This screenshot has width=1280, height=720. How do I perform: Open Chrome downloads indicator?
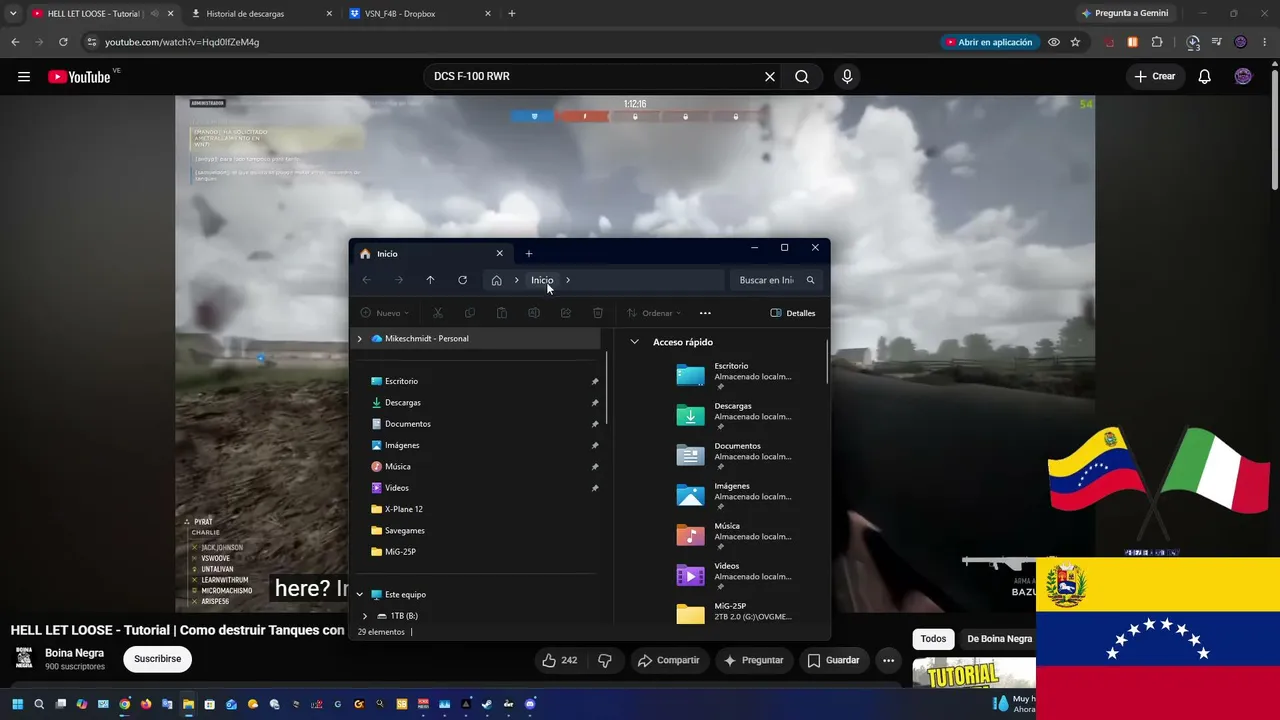(x=1192, y=42)
